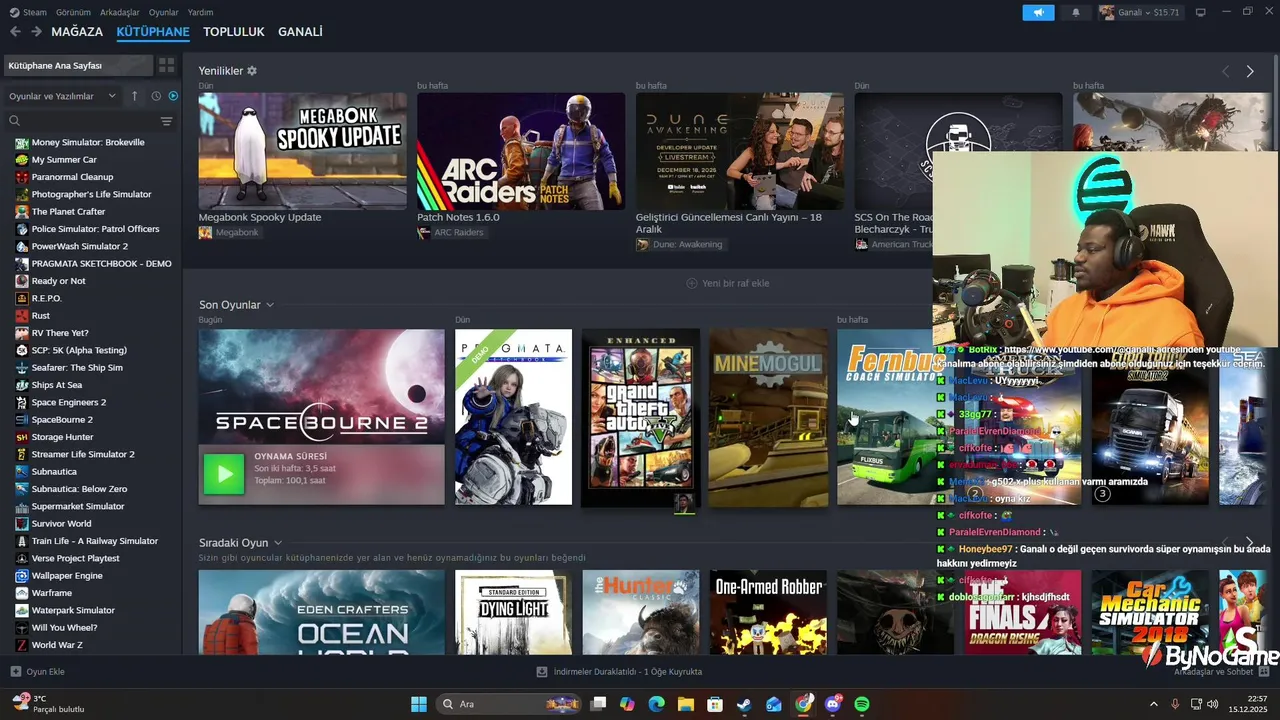Viewport: 1280px width, 720px height.
Task: Open the Yardım menu
Action: point(200,12)
